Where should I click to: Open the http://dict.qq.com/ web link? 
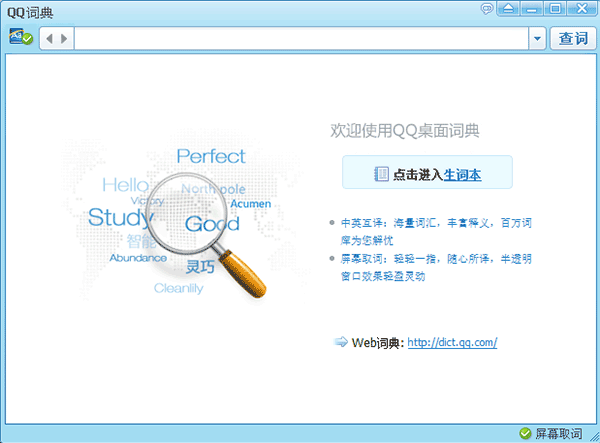coord(452,342)
